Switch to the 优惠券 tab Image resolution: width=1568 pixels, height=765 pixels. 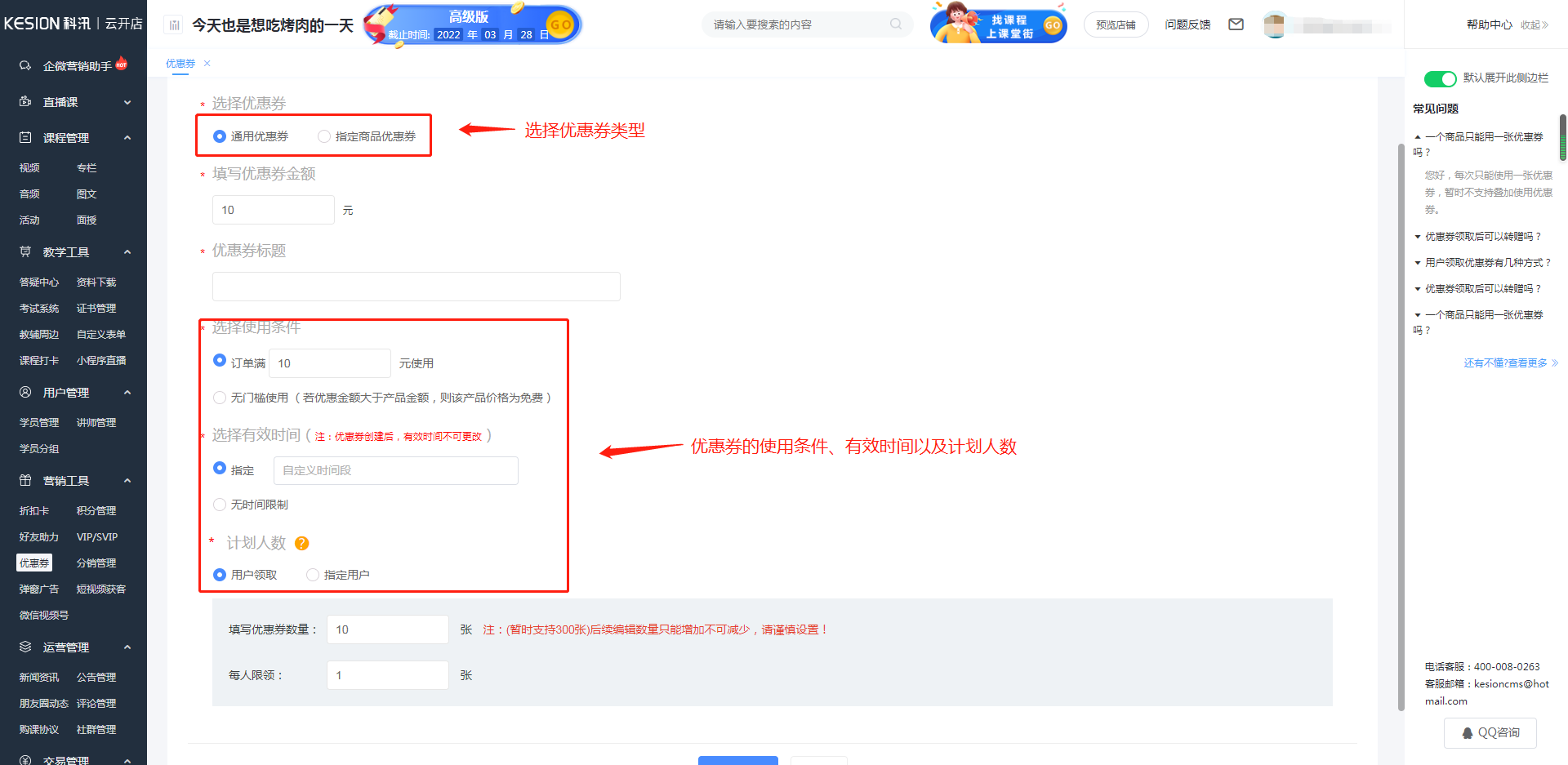(x=180, y=63)
